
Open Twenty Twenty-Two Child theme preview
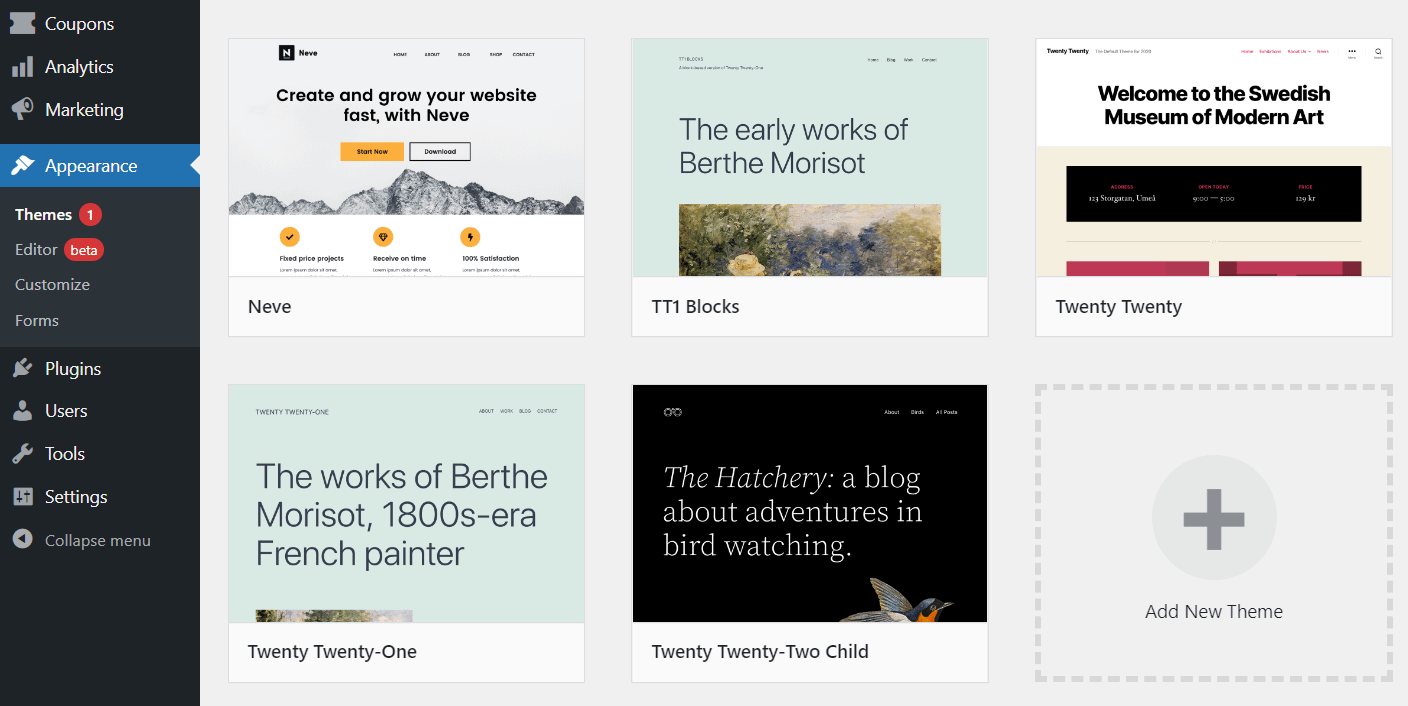pos(809,504)
